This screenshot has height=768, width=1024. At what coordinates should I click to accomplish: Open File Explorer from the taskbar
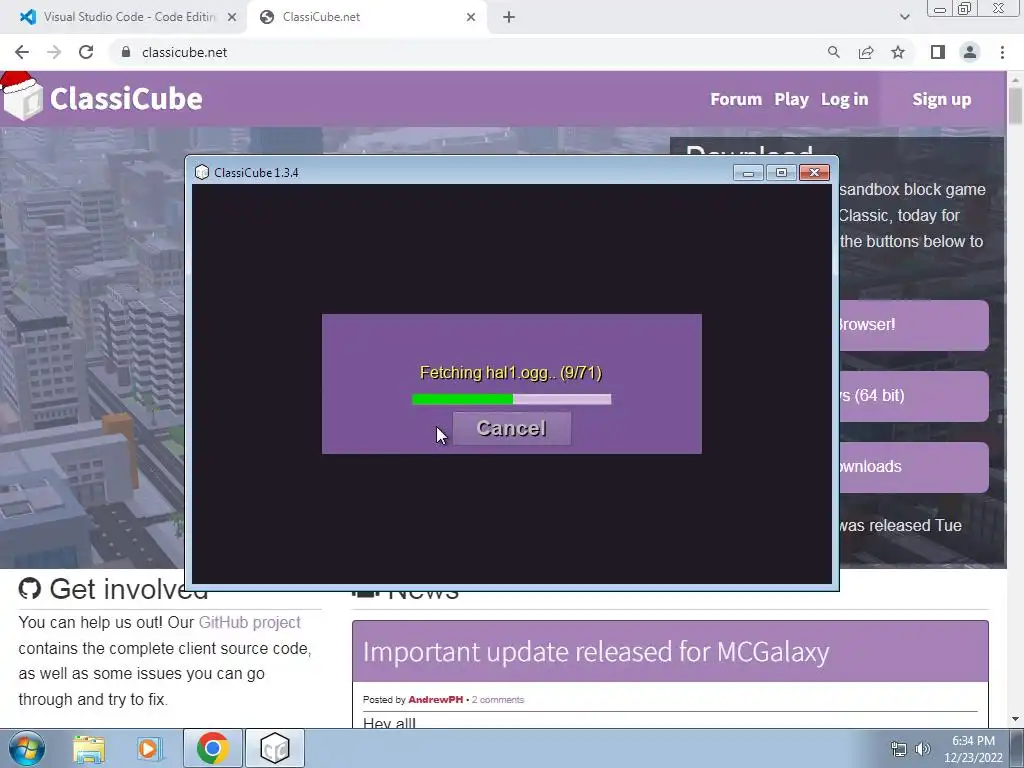pos(89,748)
